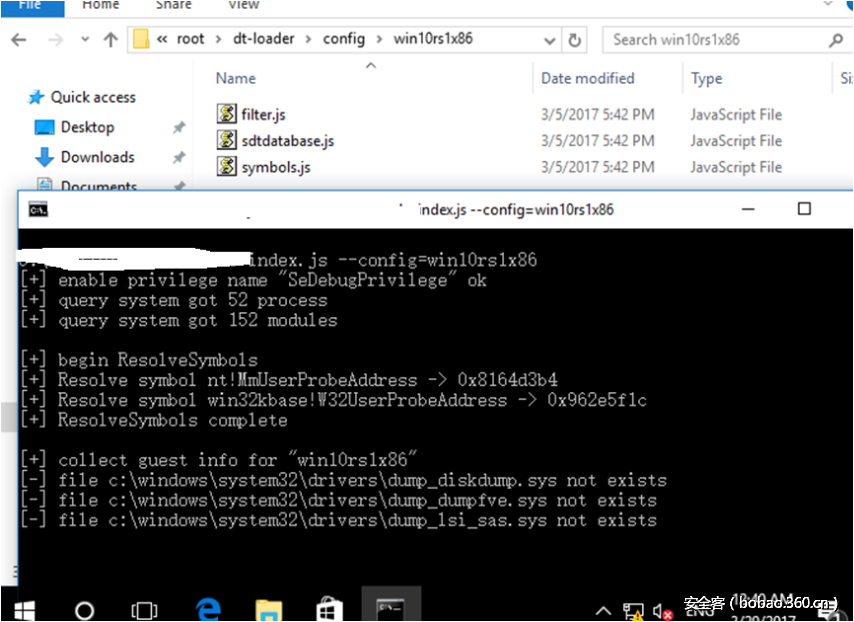This screenshot has width=854, height=622.
Task: Click the symbols.js script icon
Action: 227,167
